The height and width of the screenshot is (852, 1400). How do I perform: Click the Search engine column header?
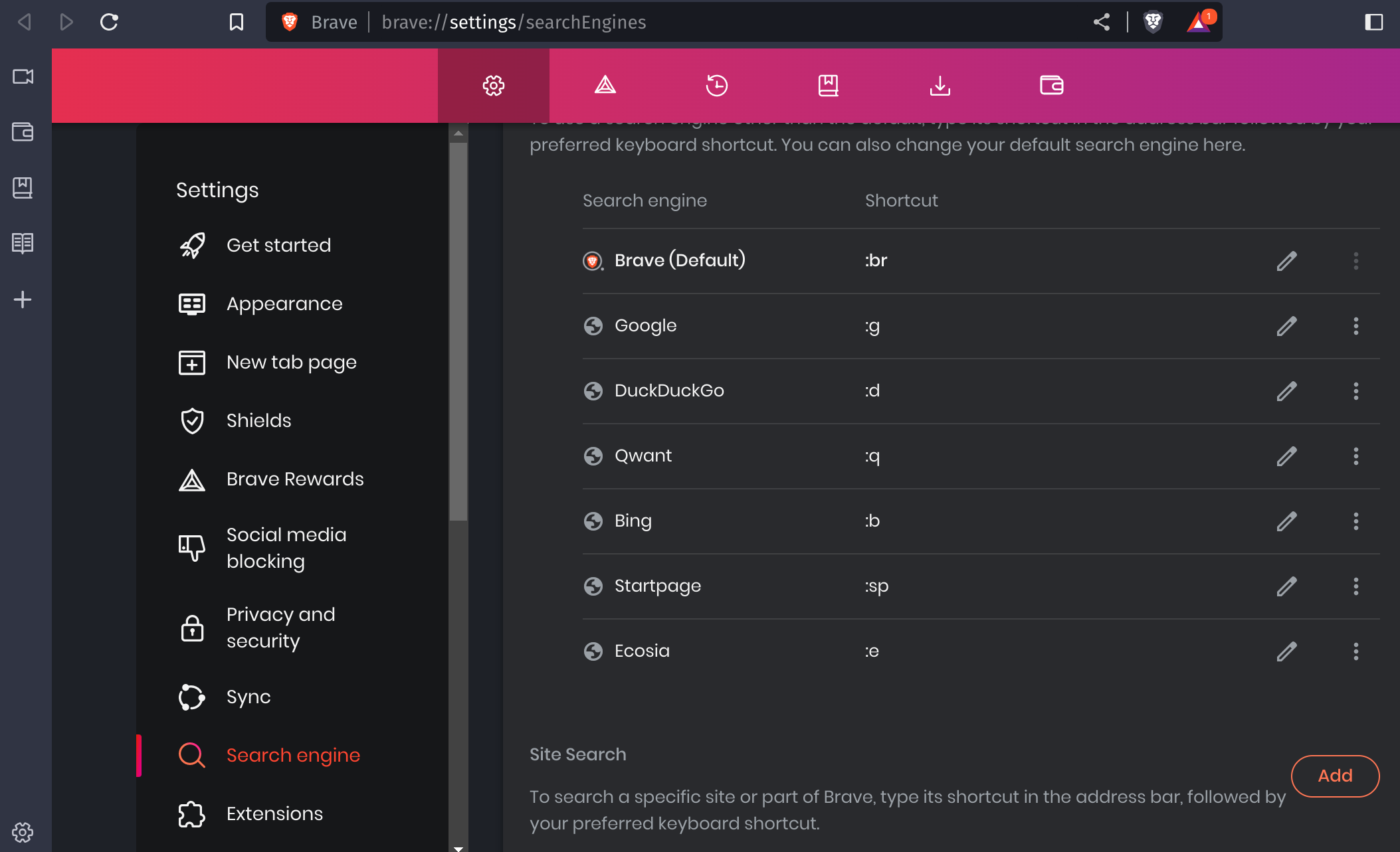645,201
